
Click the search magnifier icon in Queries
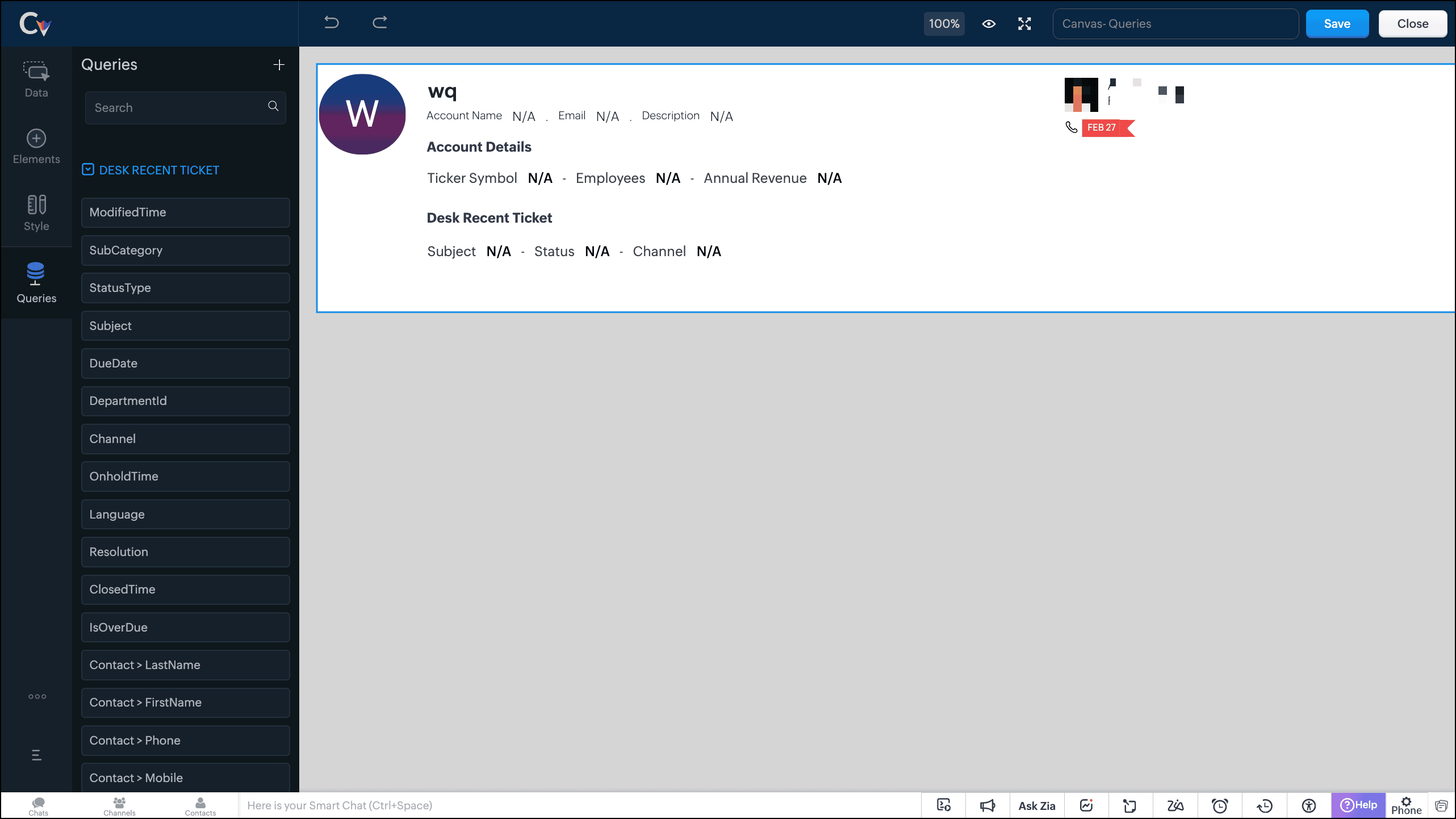pyautogui.click(x=273, y=106)
